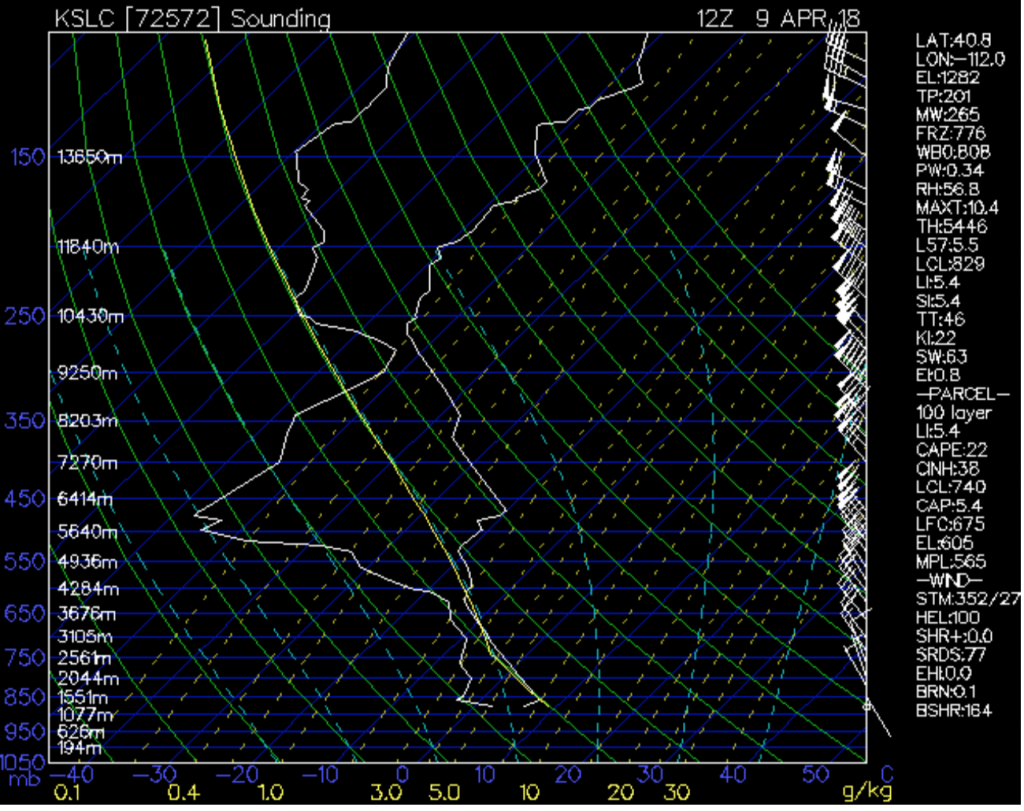Click the 0 degree temperature axis label

pos(402,775)
